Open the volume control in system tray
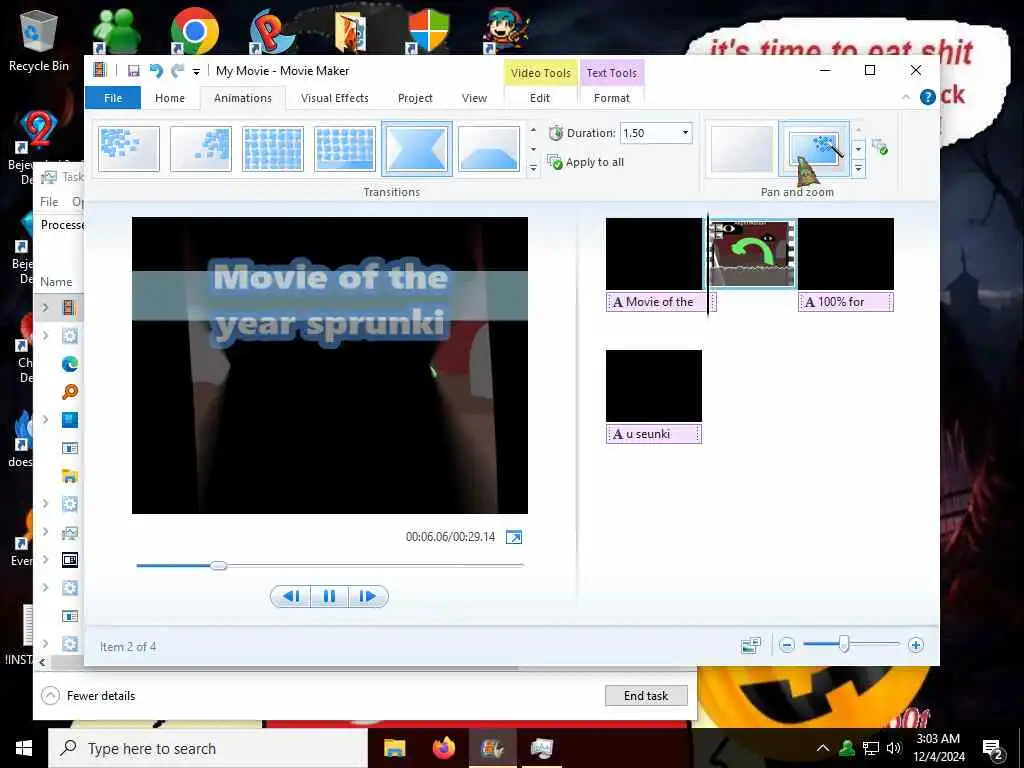The width and height of the screenshot is (1024, 768). tap(894, 748)
